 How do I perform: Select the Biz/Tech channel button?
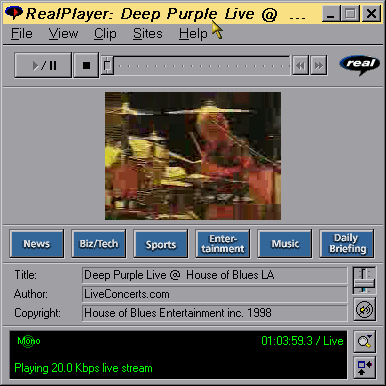99,244
